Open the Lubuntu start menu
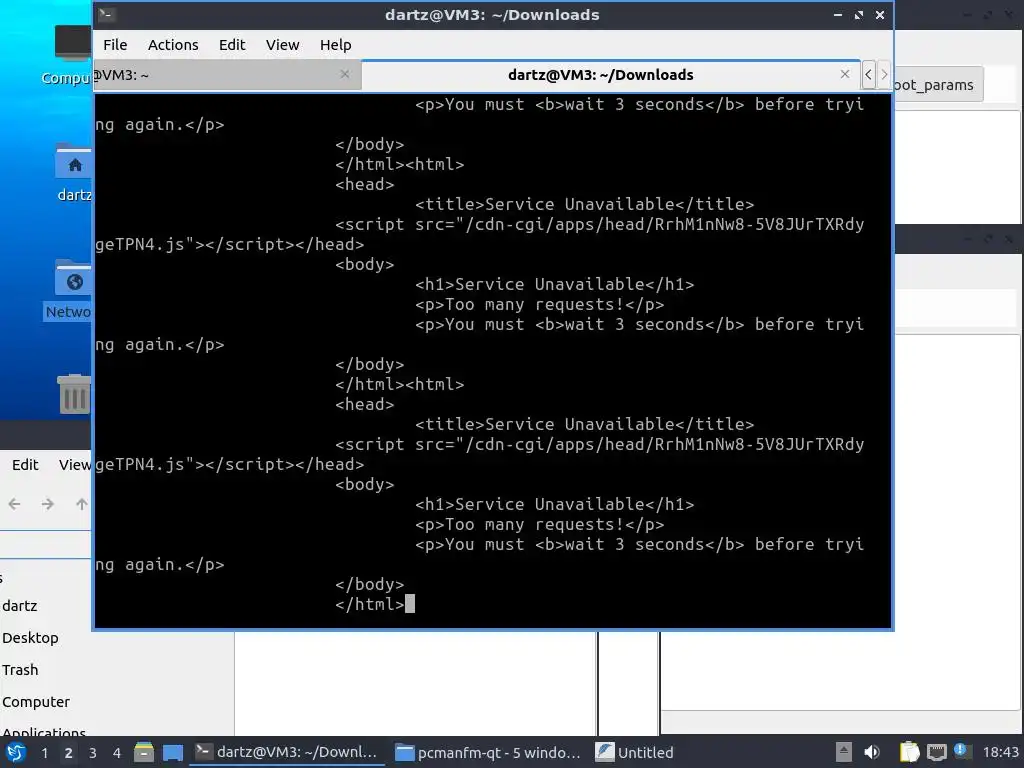This screenshot has width=1024, height=768. (16, 753)
